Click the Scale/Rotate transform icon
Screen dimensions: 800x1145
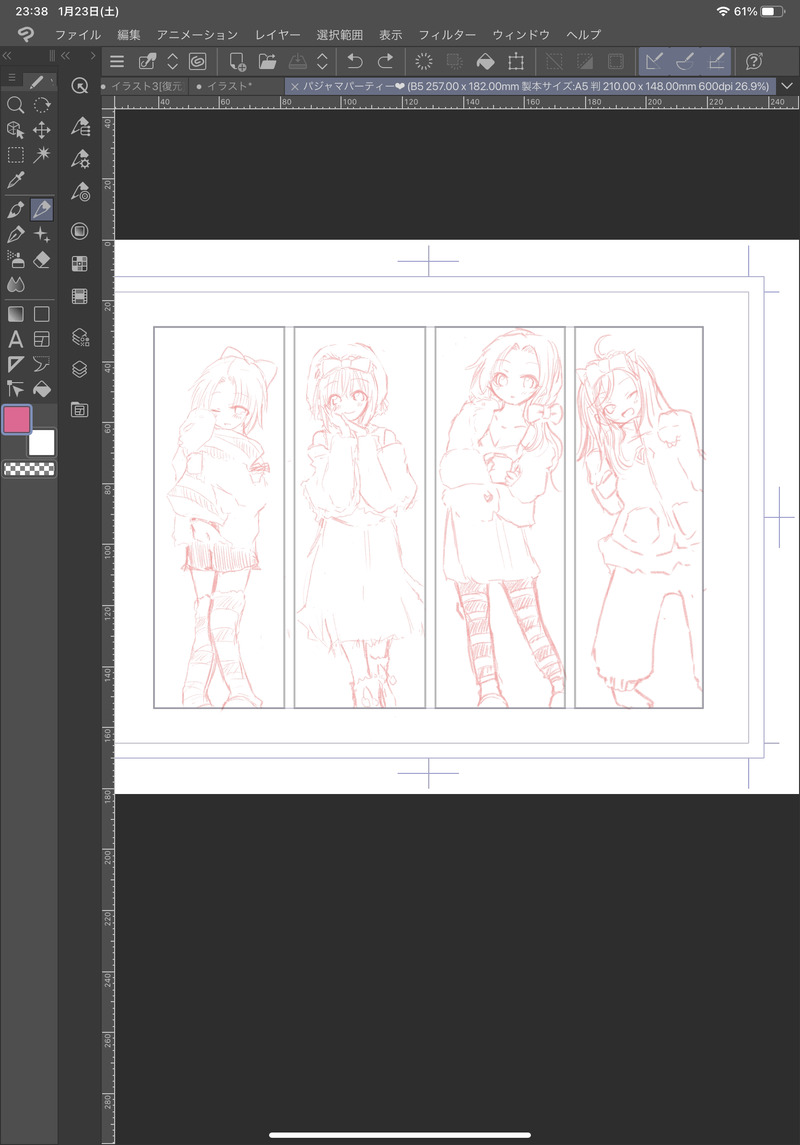tap(516, 61)
